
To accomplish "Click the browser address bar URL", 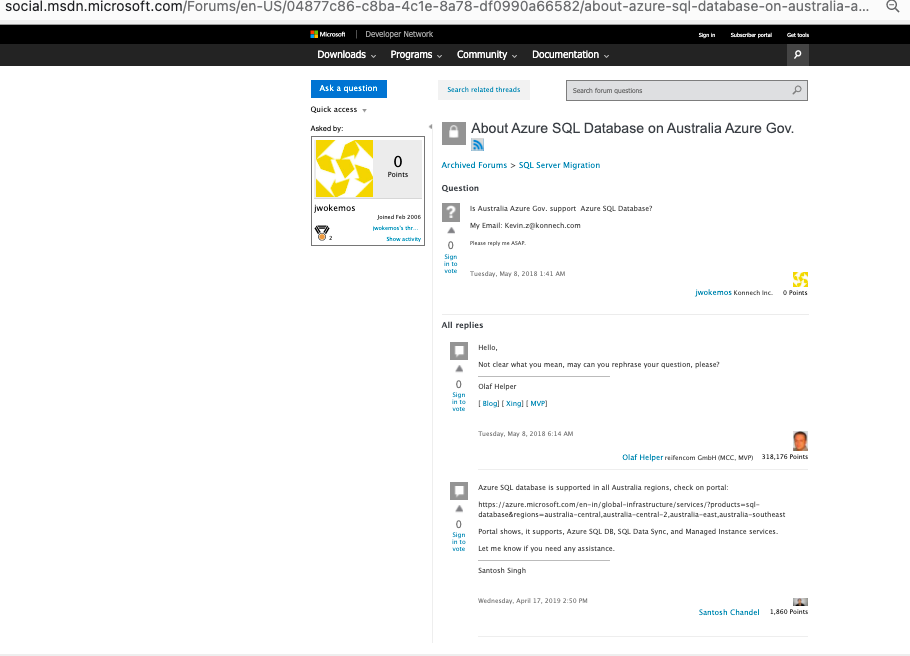I will (436, 7).
